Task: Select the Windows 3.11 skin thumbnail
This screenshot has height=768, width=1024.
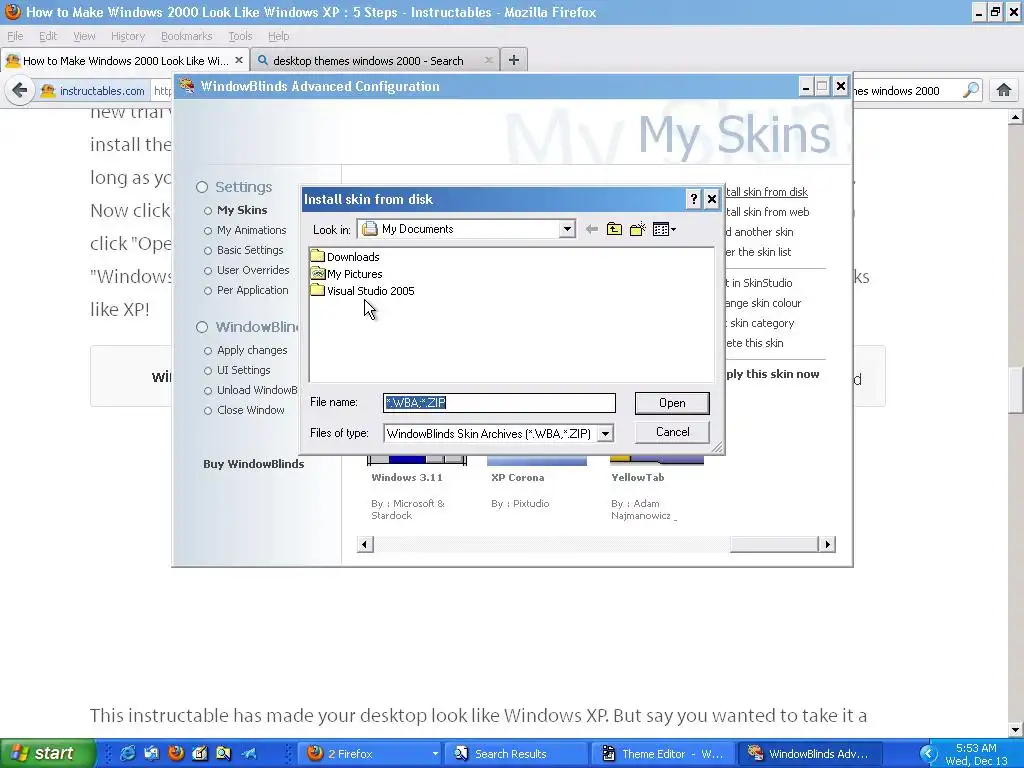Action: (x=417, y=460)
